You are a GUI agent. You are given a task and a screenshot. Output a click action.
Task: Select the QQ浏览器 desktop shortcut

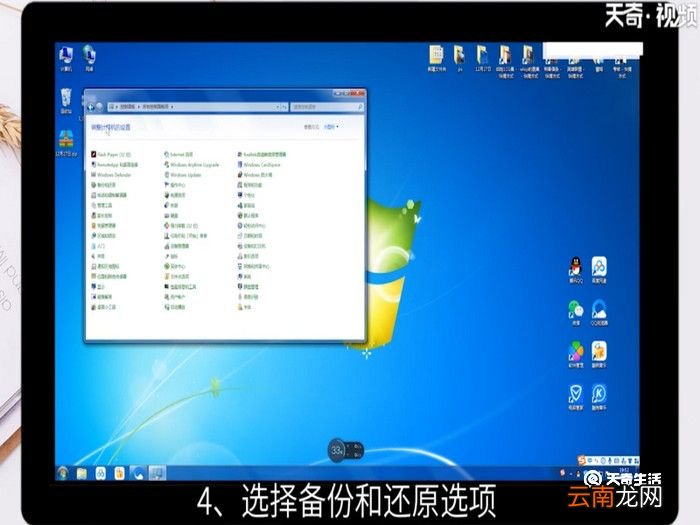pos(599,312)
